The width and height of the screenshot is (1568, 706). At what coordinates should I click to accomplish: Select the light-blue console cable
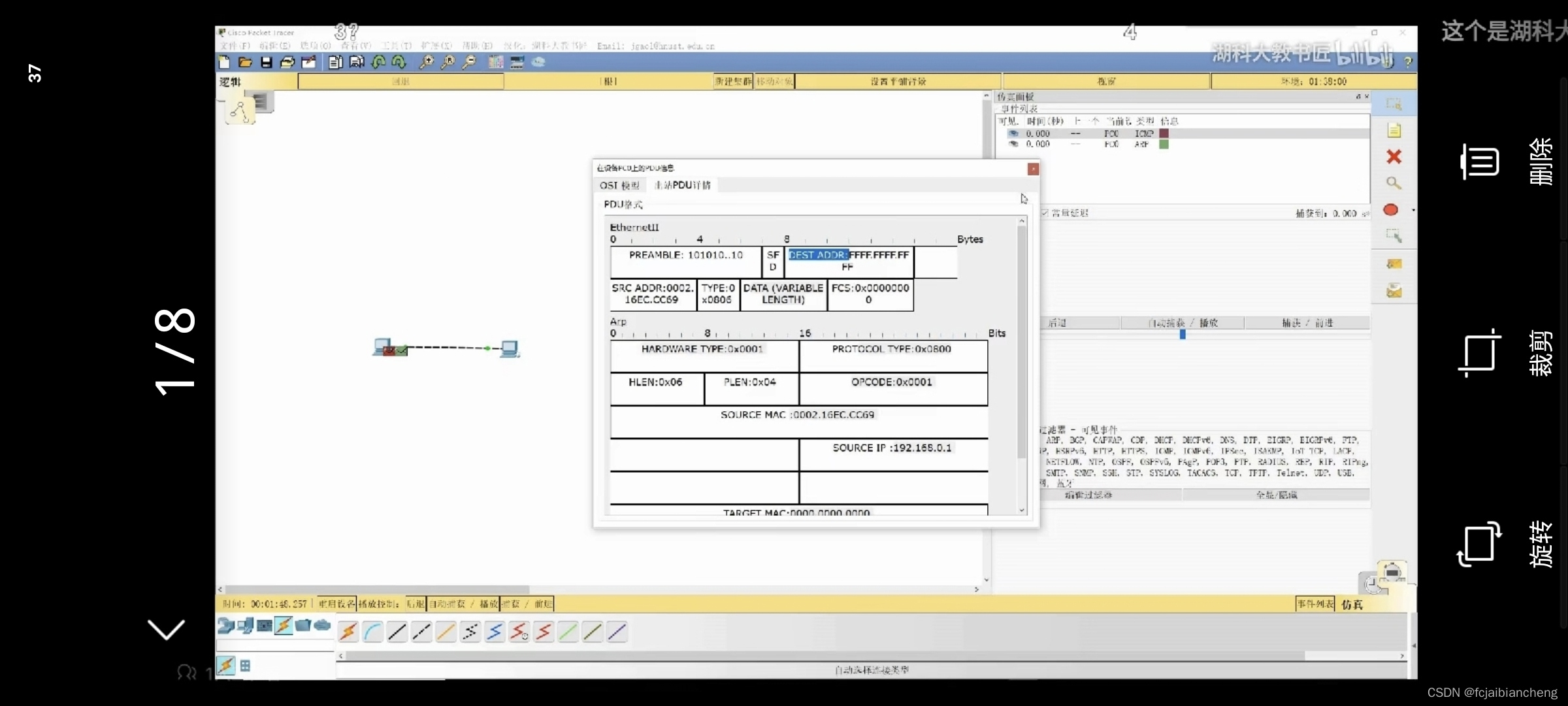click(372, 631)
